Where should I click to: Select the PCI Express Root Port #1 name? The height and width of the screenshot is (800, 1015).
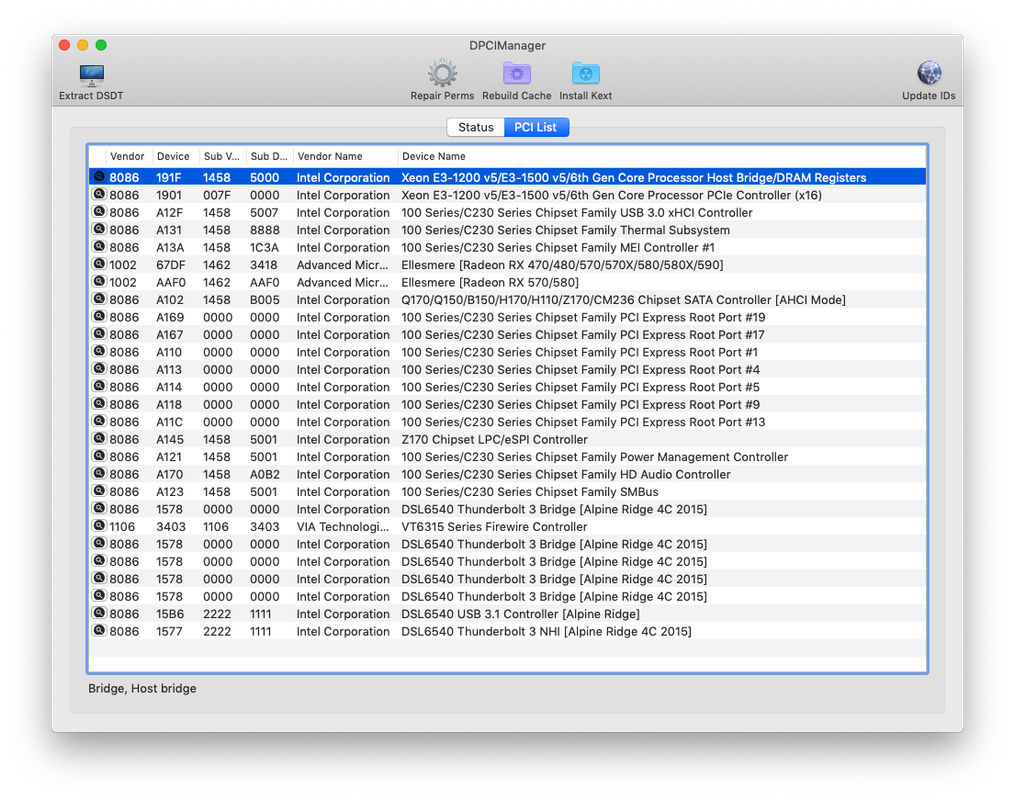point(579,352)
